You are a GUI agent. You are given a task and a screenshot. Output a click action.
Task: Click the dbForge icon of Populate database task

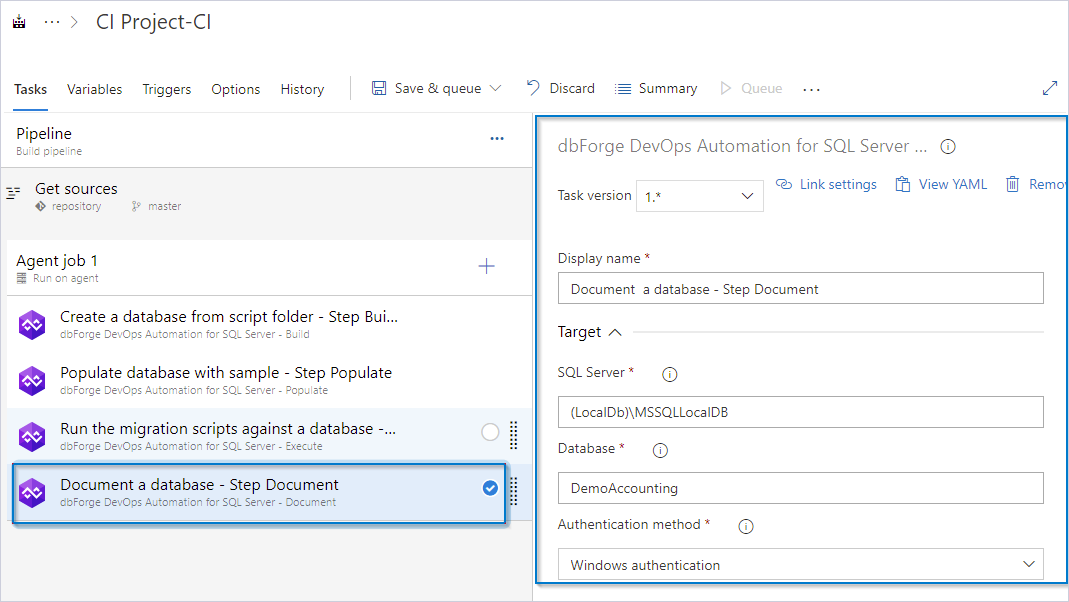[x=32, y=380]
